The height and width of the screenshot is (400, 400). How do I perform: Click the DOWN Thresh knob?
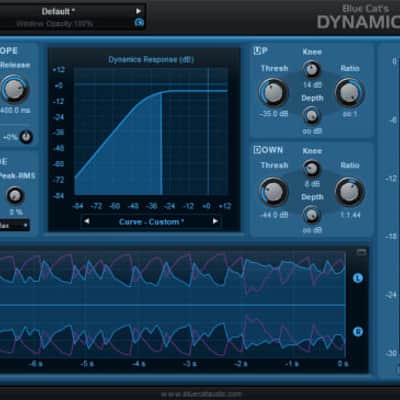(273, 192)
